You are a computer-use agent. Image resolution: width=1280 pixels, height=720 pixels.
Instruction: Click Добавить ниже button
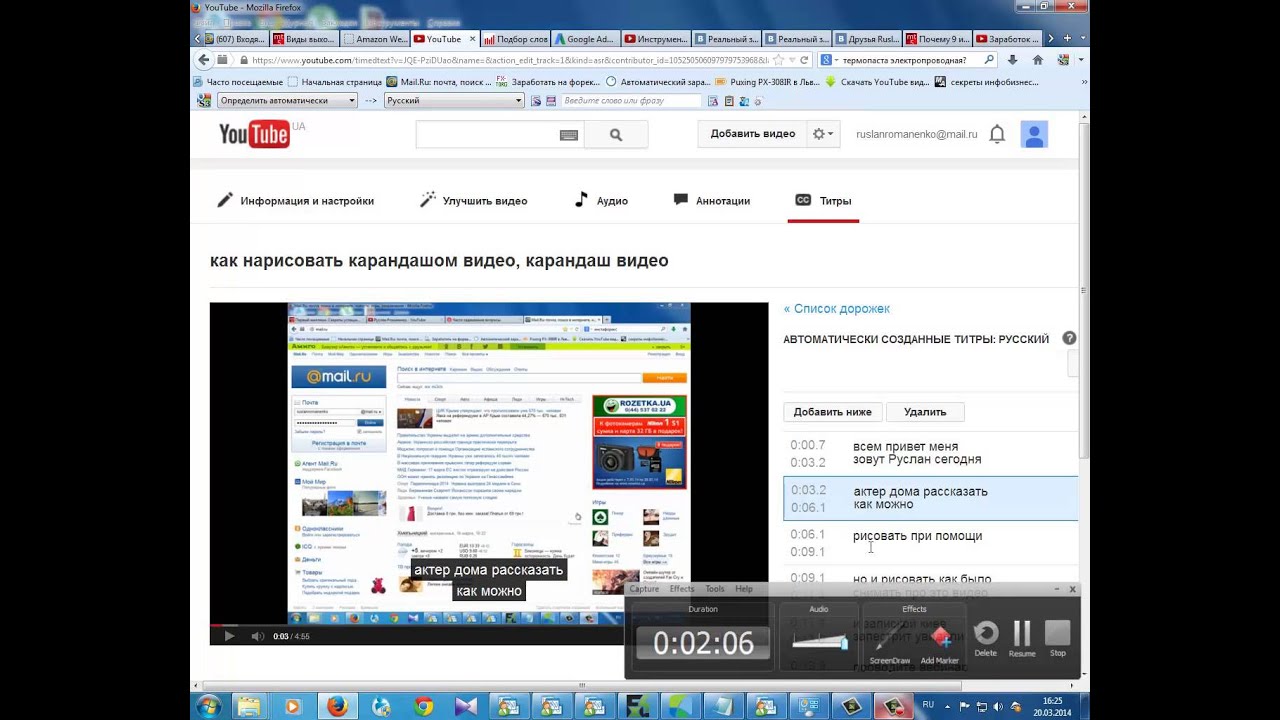pos(832,412)
